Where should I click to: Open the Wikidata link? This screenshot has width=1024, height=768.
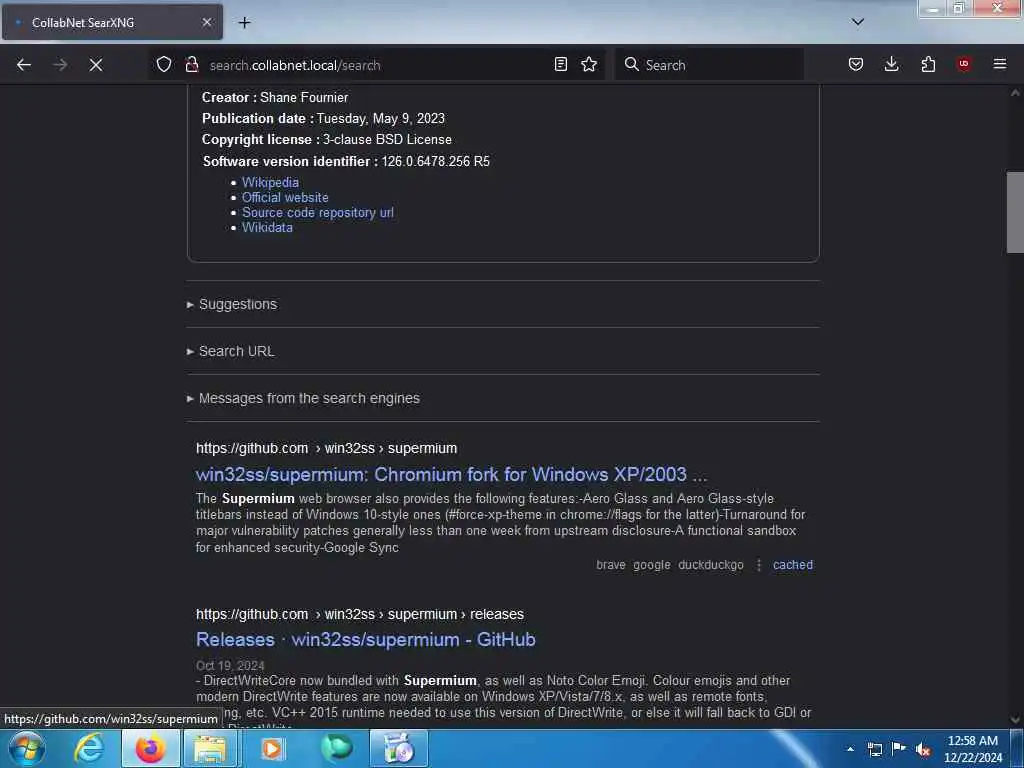pyautogui.click(x=267, y=227)
